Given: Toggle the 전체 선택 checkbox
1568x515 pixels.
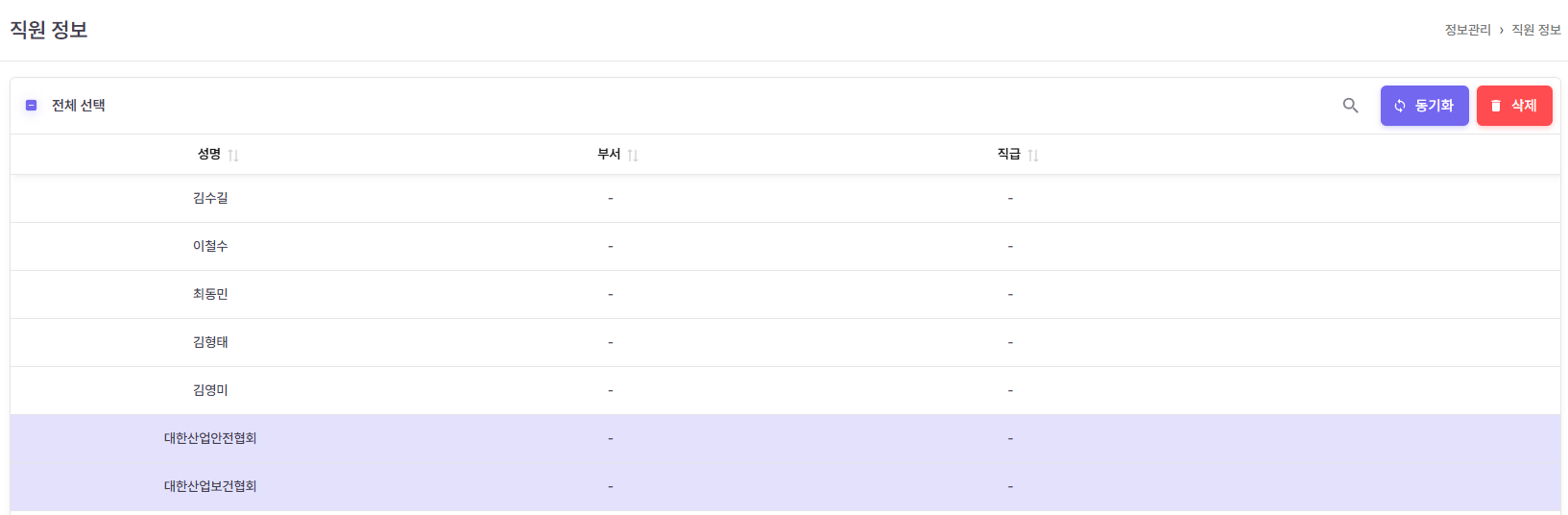Looking at the screenshot, I should click(x=31, y=106).
